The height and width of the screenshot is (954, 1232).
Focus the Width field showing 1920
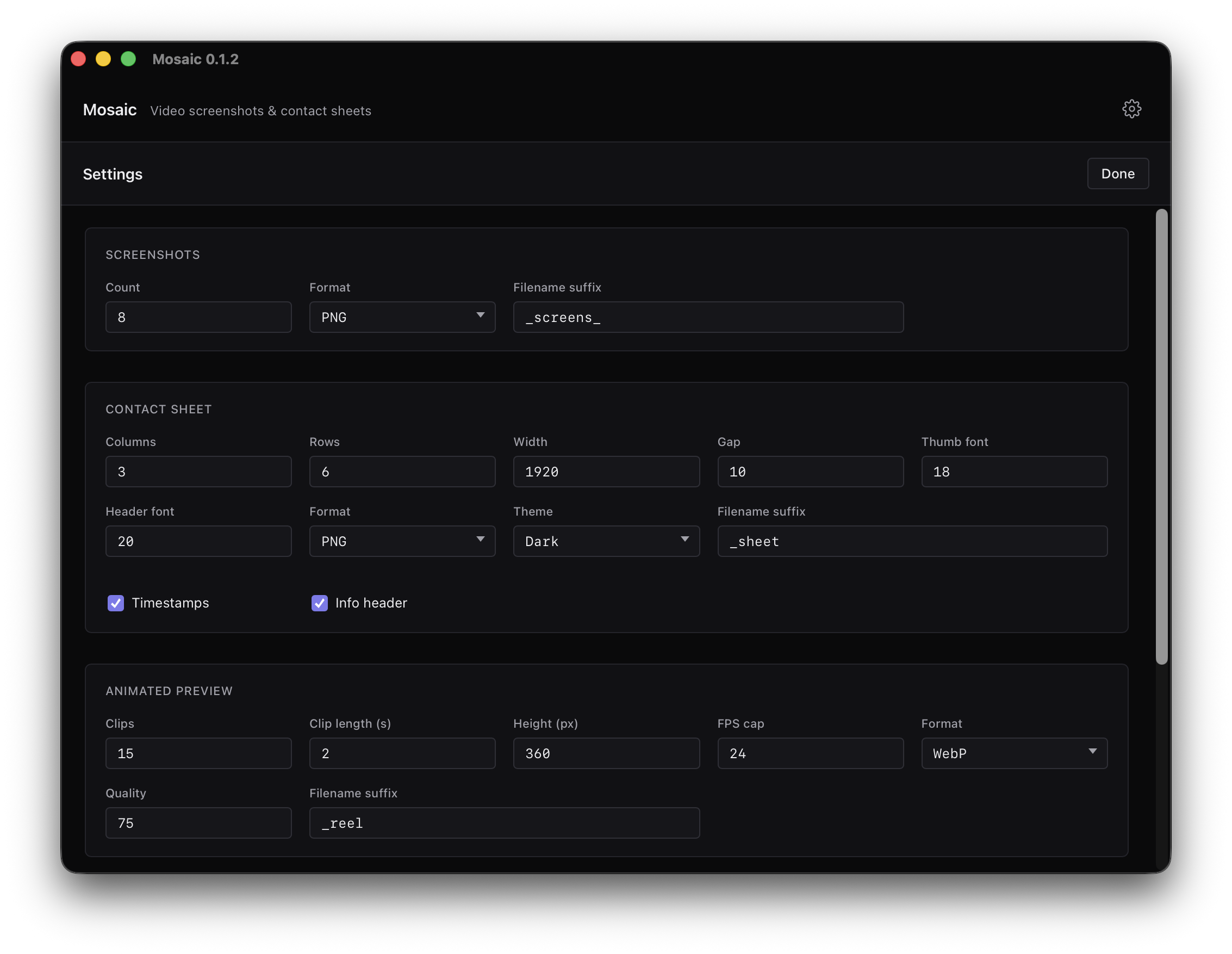coord(606,472)
